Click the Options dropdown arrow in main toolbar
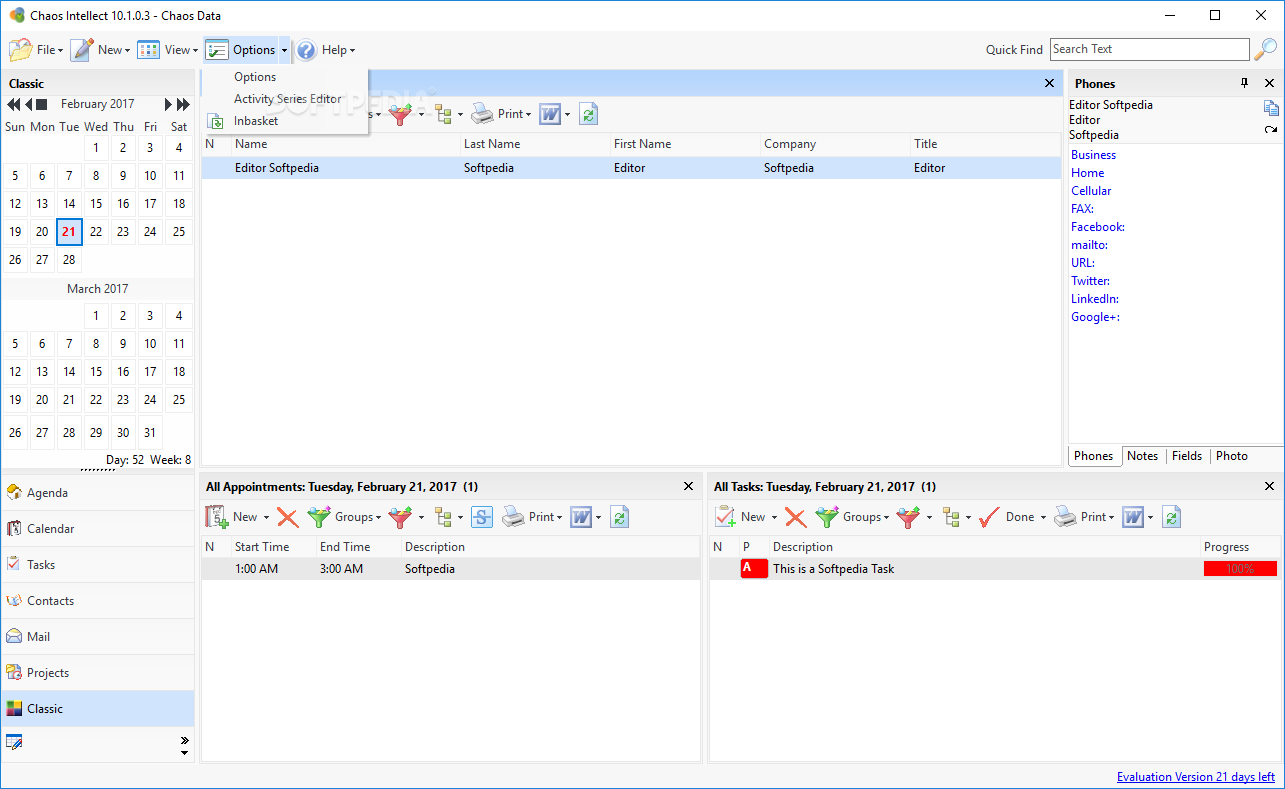The image size is (1285, 789). (x=285, y=50)
